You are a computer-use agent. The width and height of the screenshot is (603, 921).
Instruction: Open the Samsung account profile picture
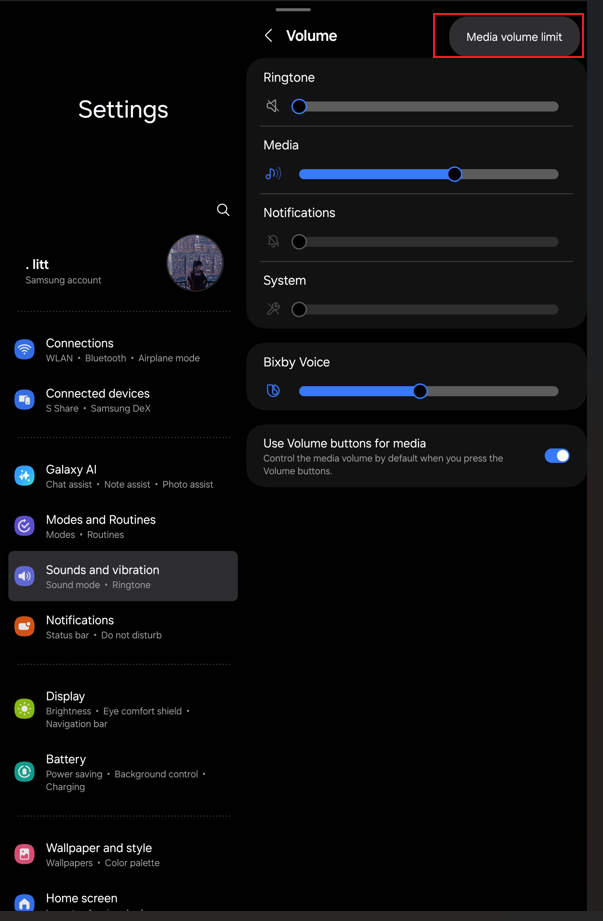(x=195, y=263)
